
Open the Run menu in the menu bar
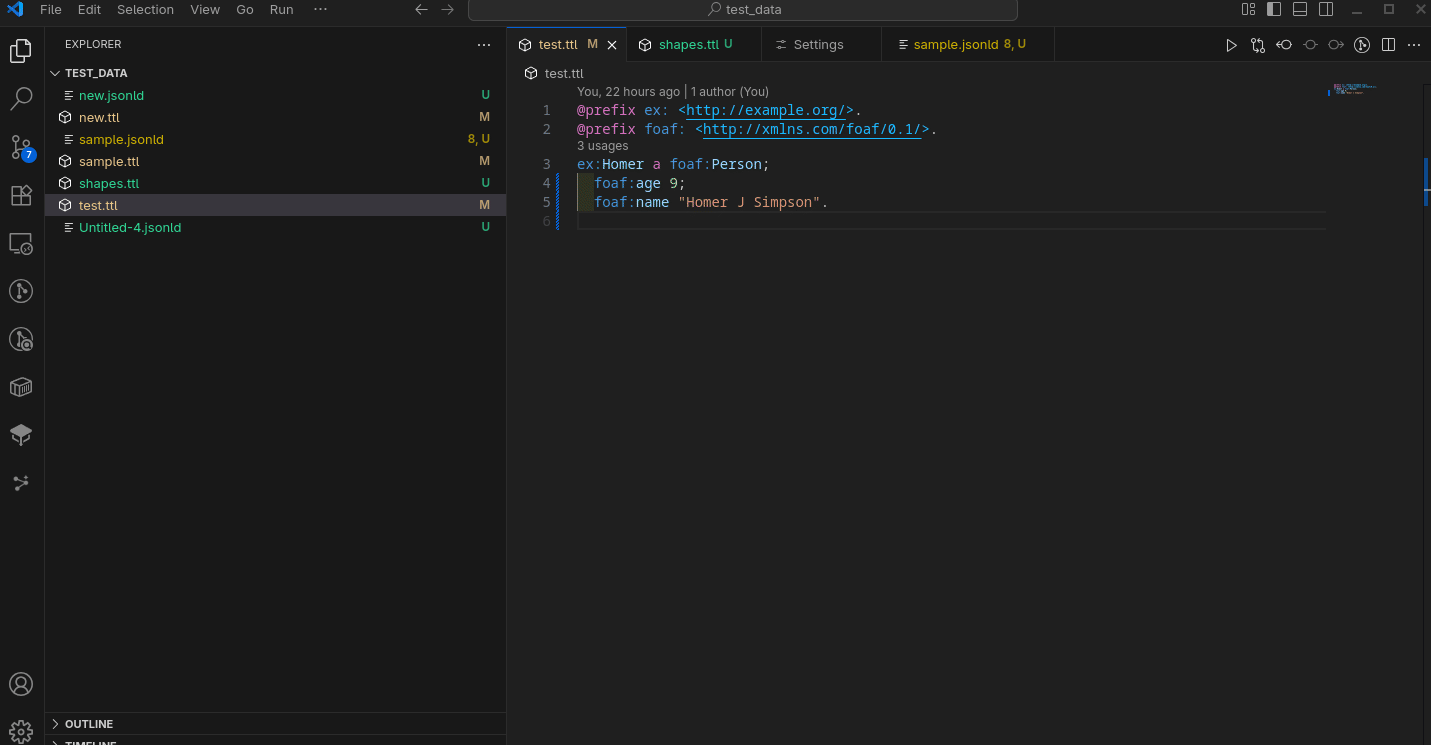(x=281, y=9)
